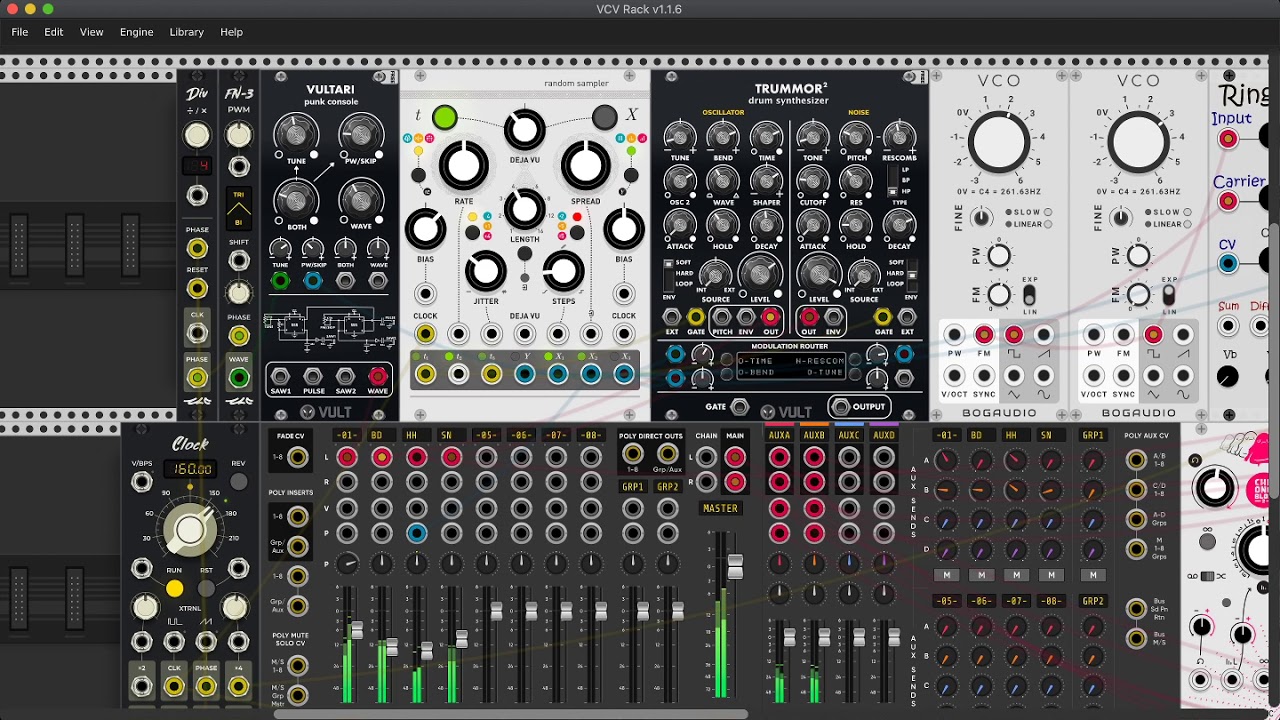Click the red Input jack on Ring module
The height and width of the screenshot is (720, 1280).
tap(1228, 139)
